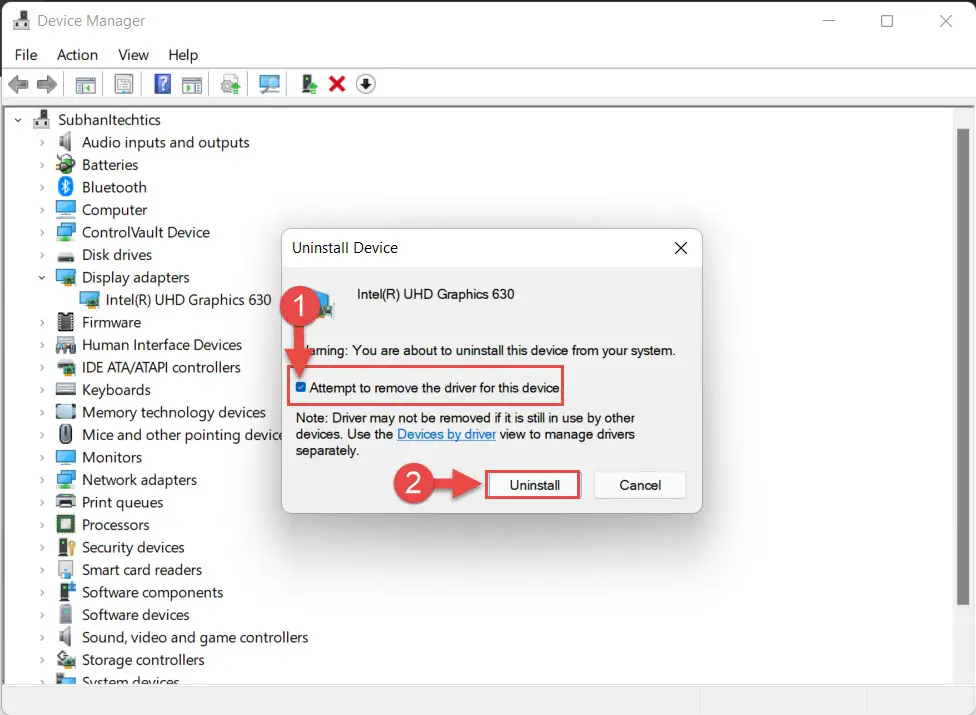Click the Back arrow in the toolbar
The height and width of the screenshot is (715, 976).
19,84
